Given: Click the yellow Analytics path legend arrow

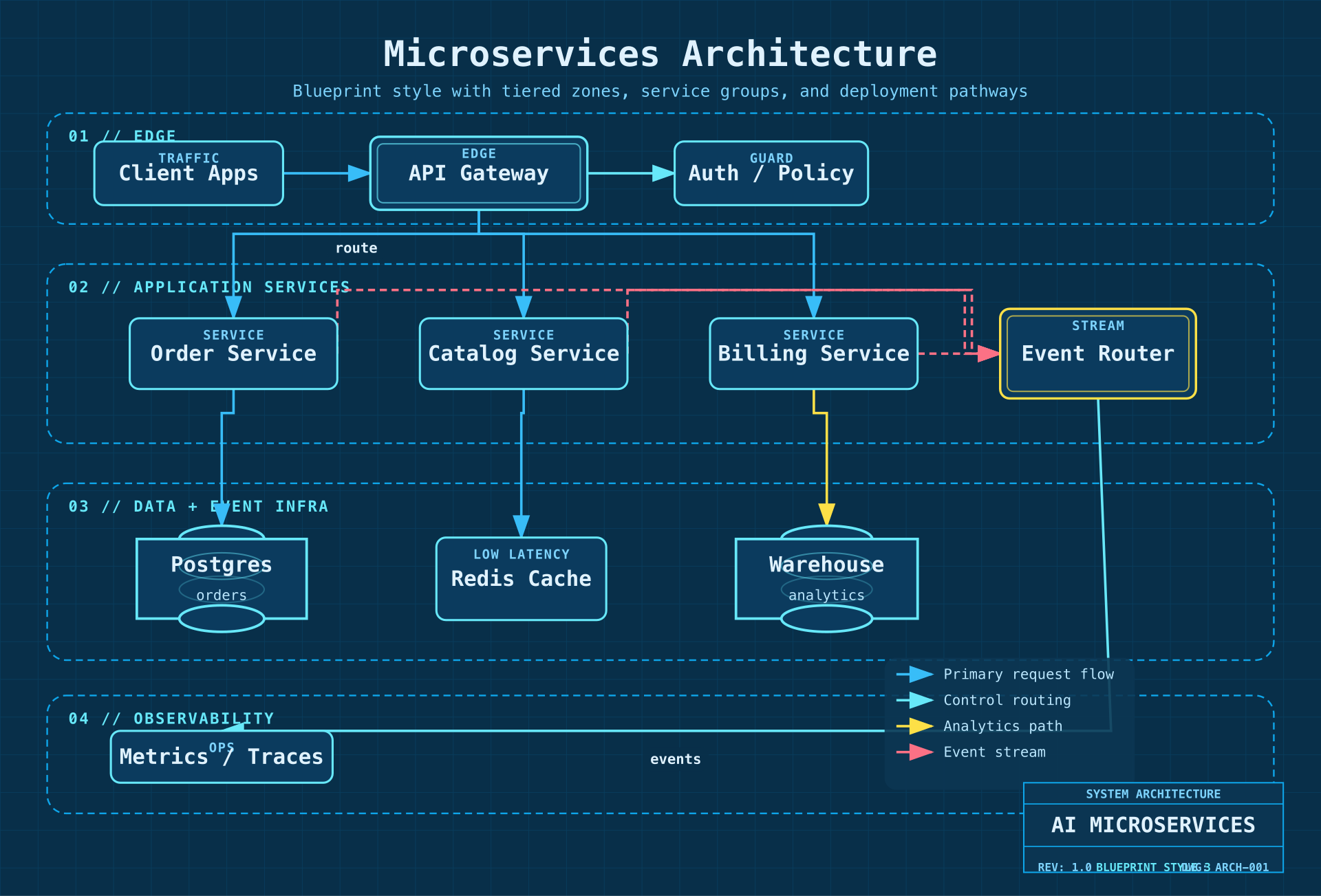Looking at the screenshot, I should [916, 726].
